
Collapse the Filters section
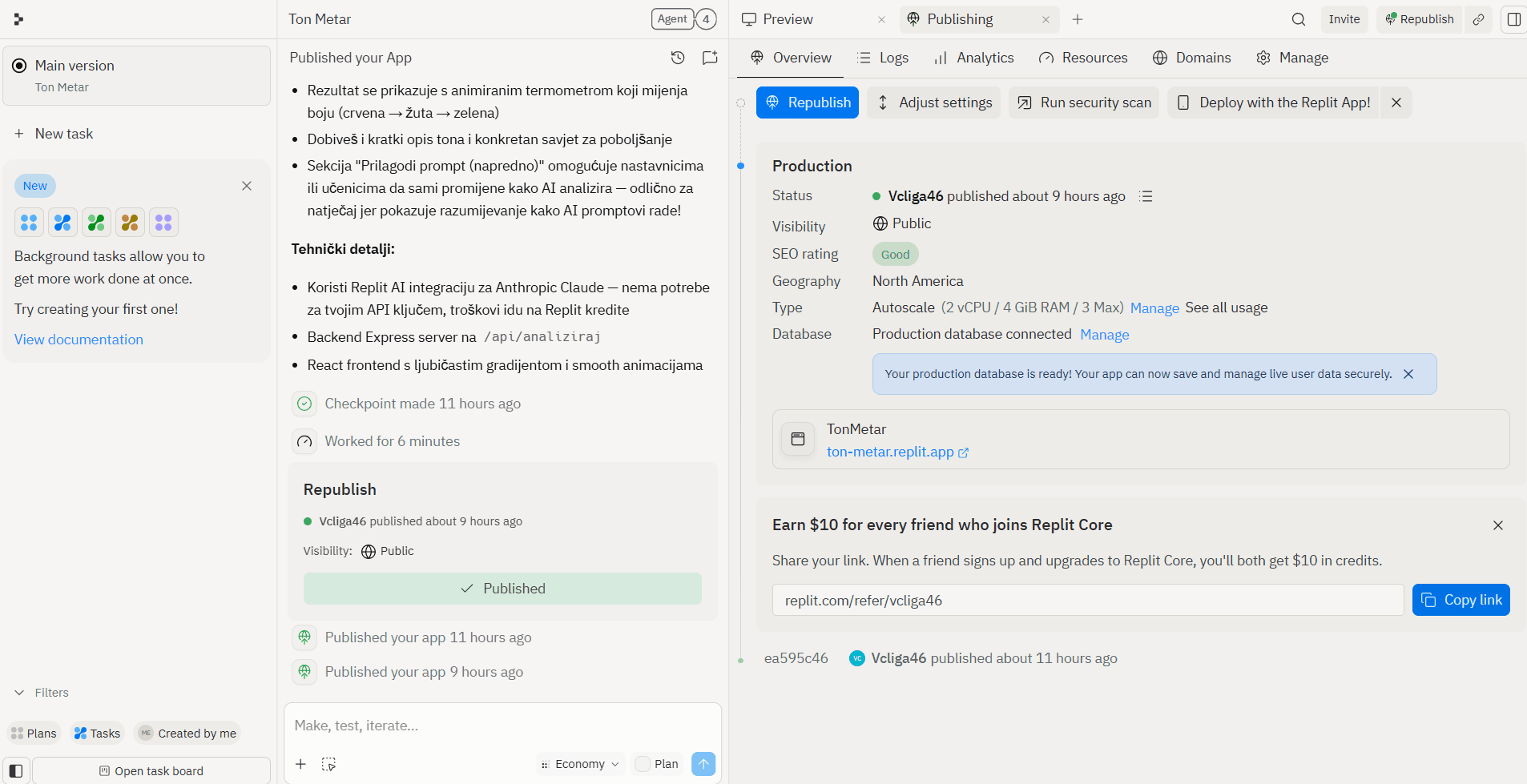point(42,693)
